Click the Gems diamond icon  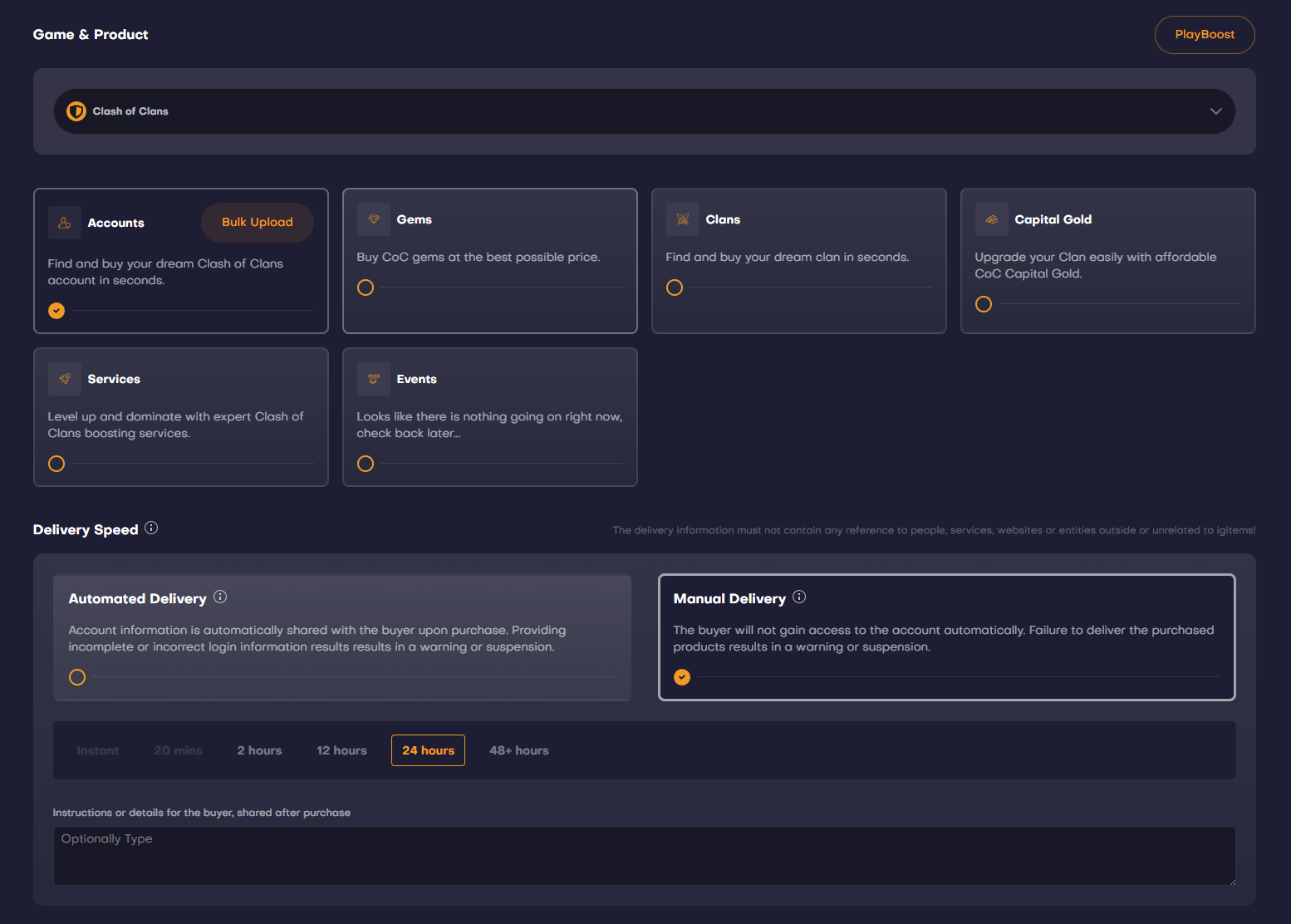[x=374, y=219]
